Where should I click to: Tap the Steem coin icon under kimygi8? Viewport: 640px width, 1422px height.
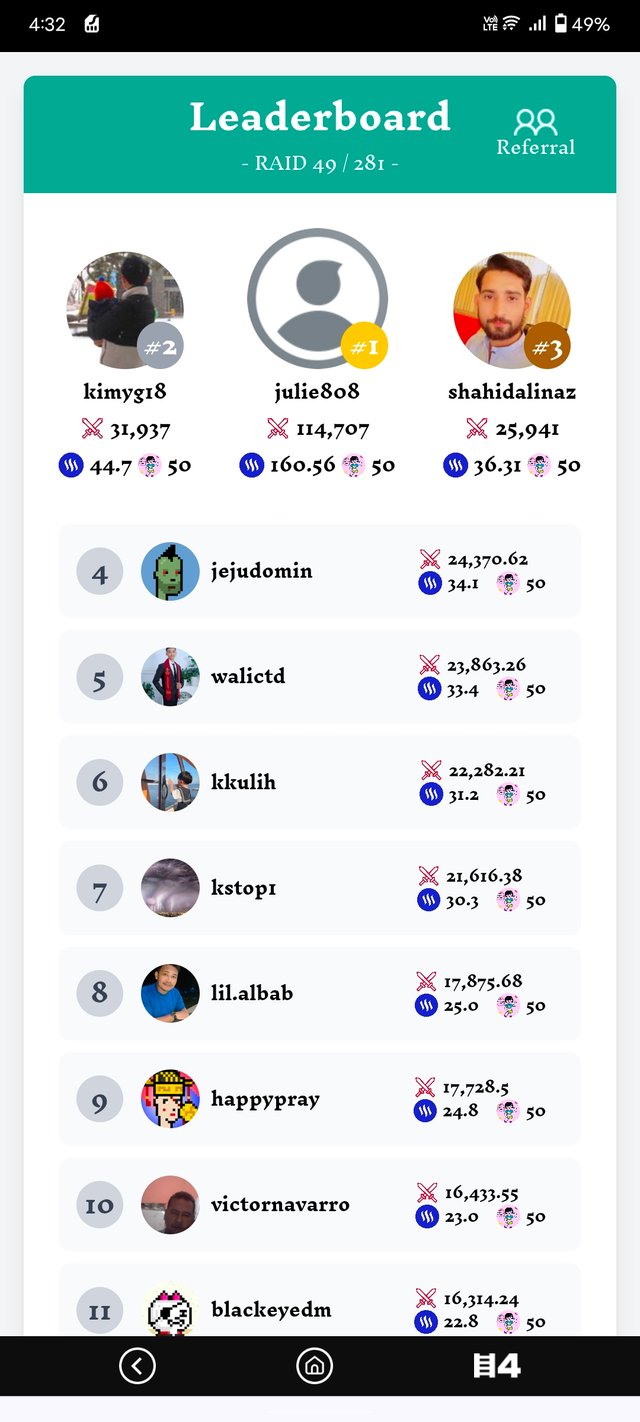[70, 465]
